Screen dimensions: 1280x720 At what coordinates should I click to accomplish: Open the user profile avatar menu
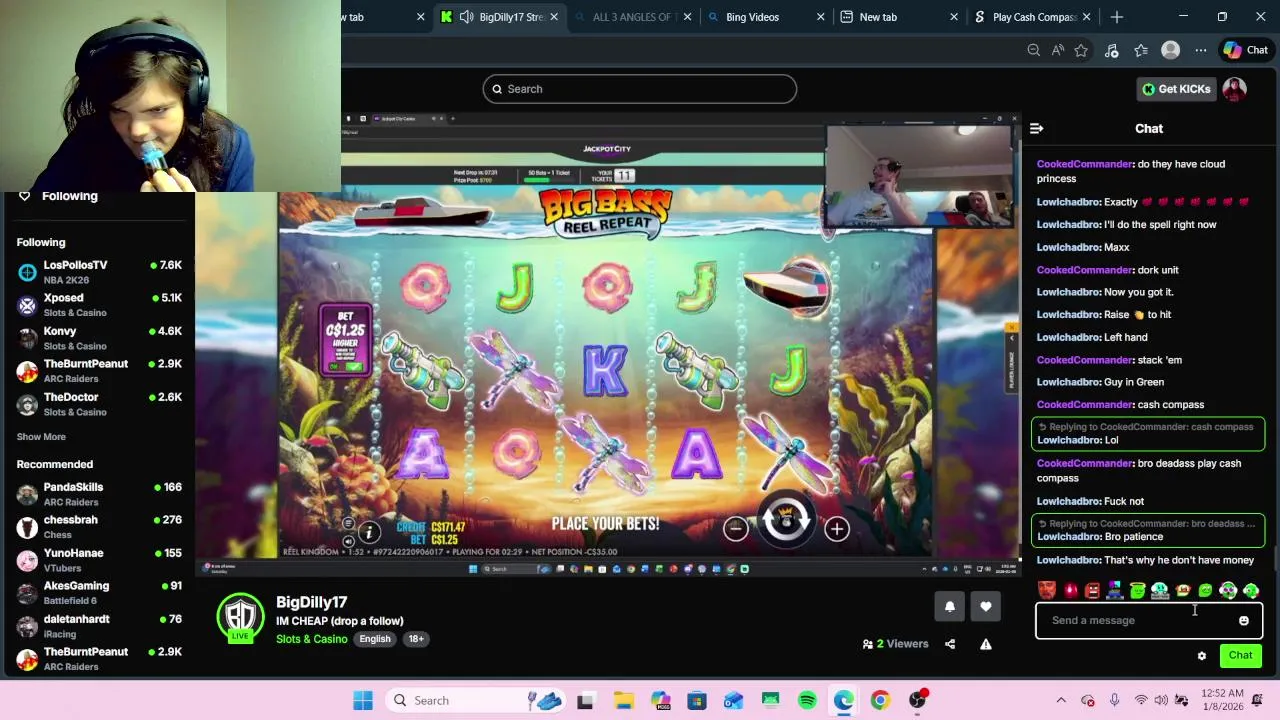1235,89
